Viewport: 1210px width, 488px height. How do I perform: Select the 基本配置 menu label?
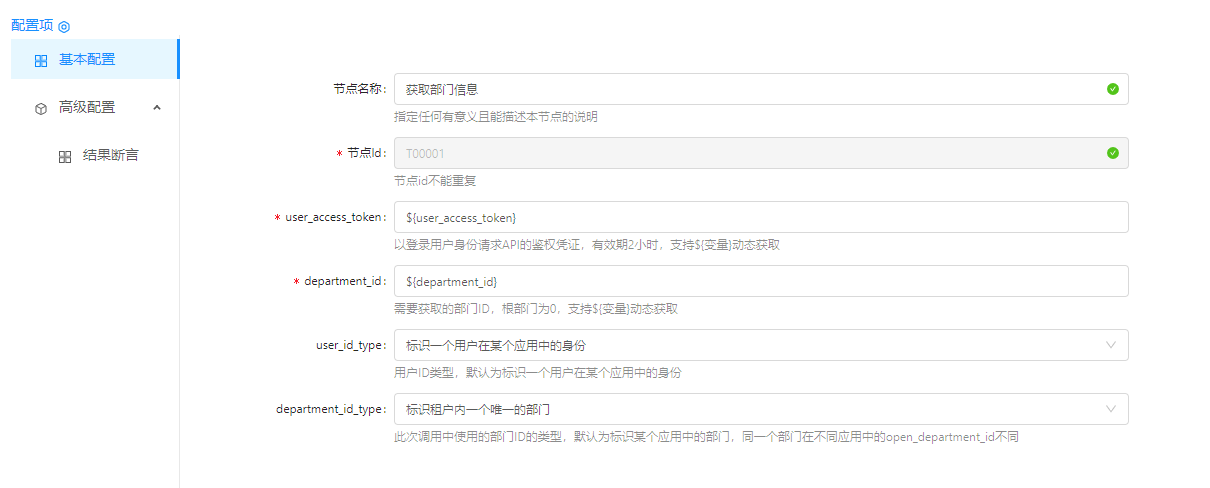[x=87, y=59]
